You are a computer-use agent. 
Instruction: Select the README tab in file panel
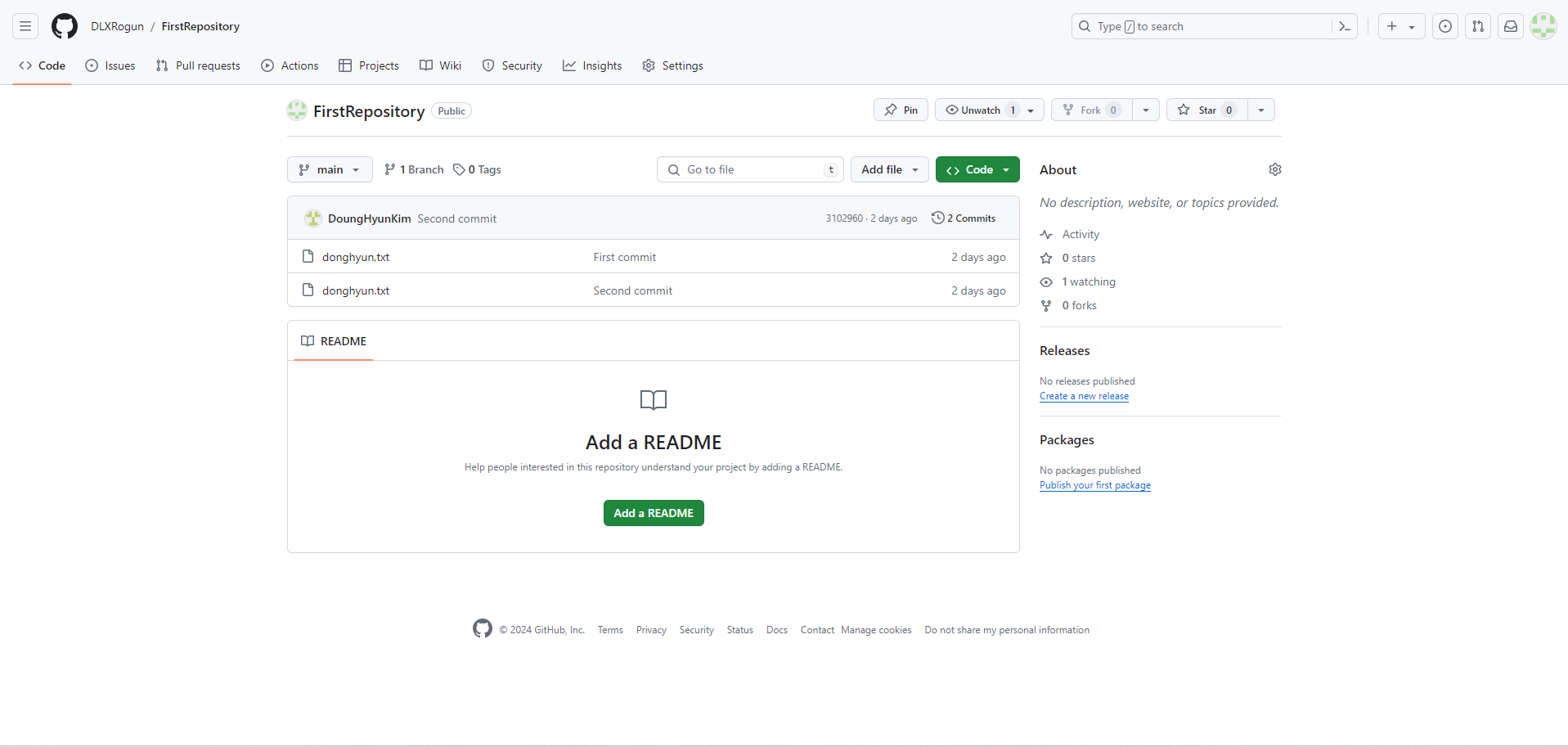point(334,341)
